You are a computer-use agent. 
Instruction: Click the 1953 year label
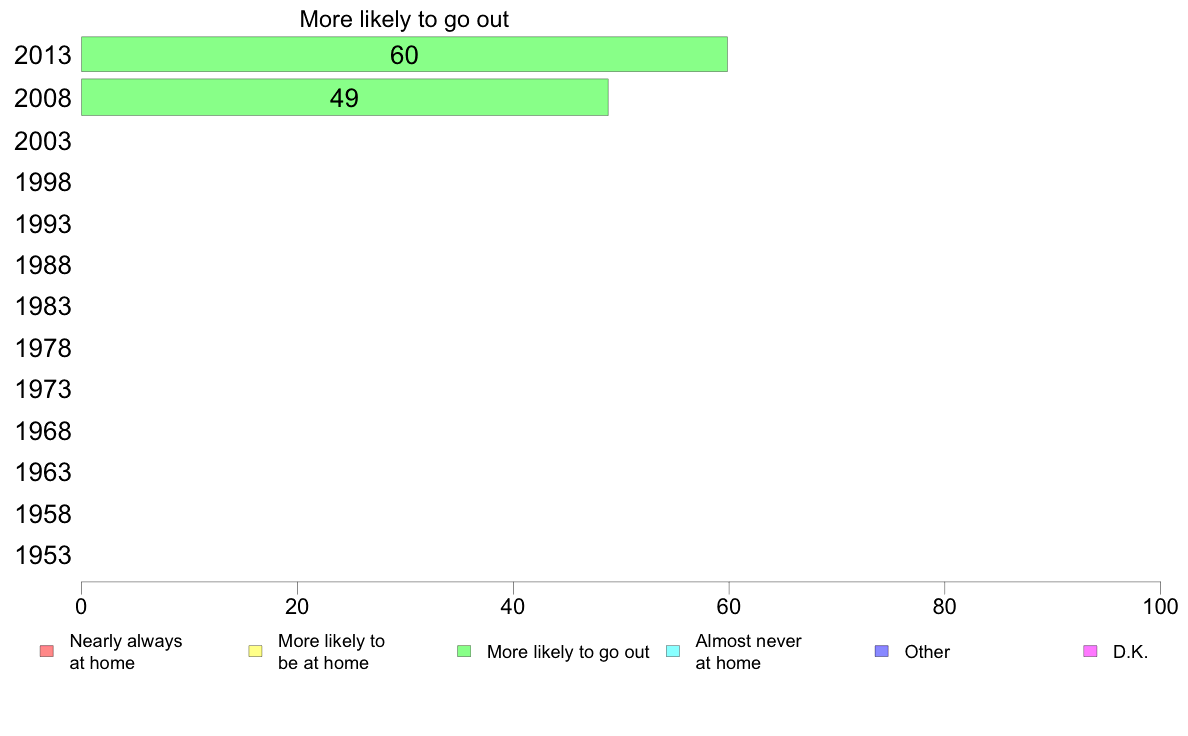(x=43, y=556)
